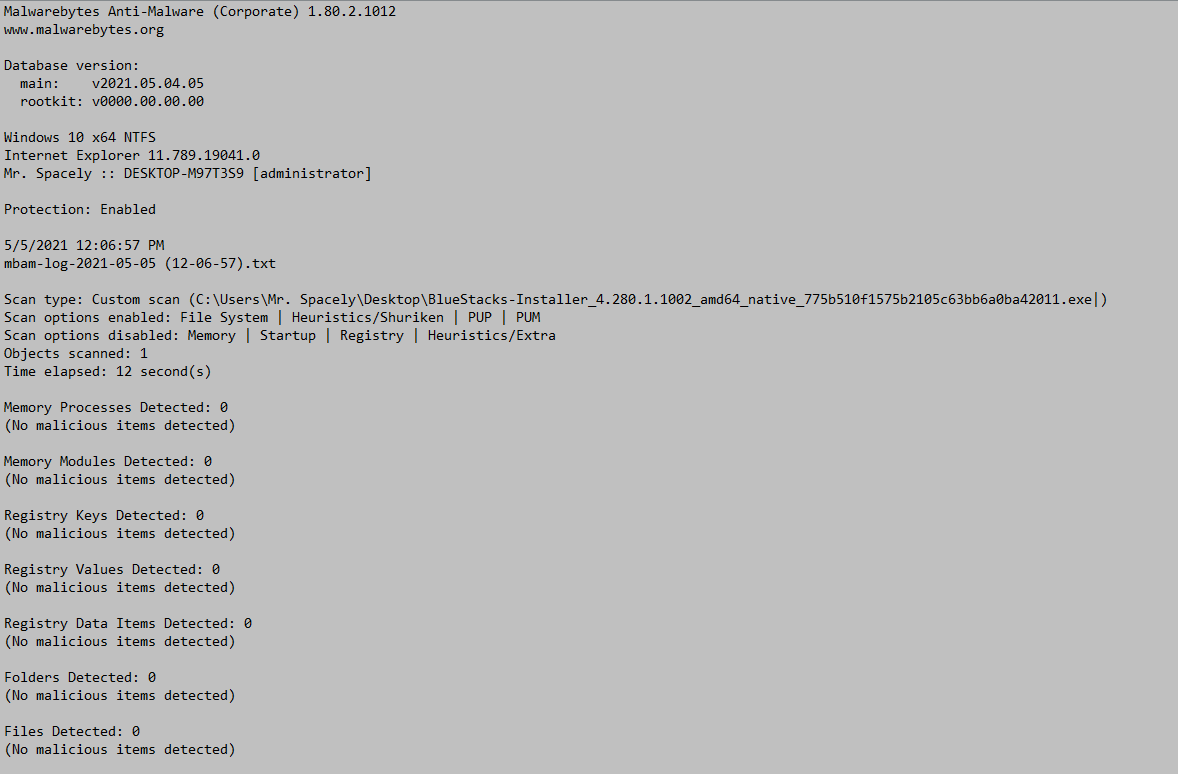This screenshot has height=774, width=1178.
Task: Click the Windows 10 x64 NTFS line
Action: coord(80,138)
